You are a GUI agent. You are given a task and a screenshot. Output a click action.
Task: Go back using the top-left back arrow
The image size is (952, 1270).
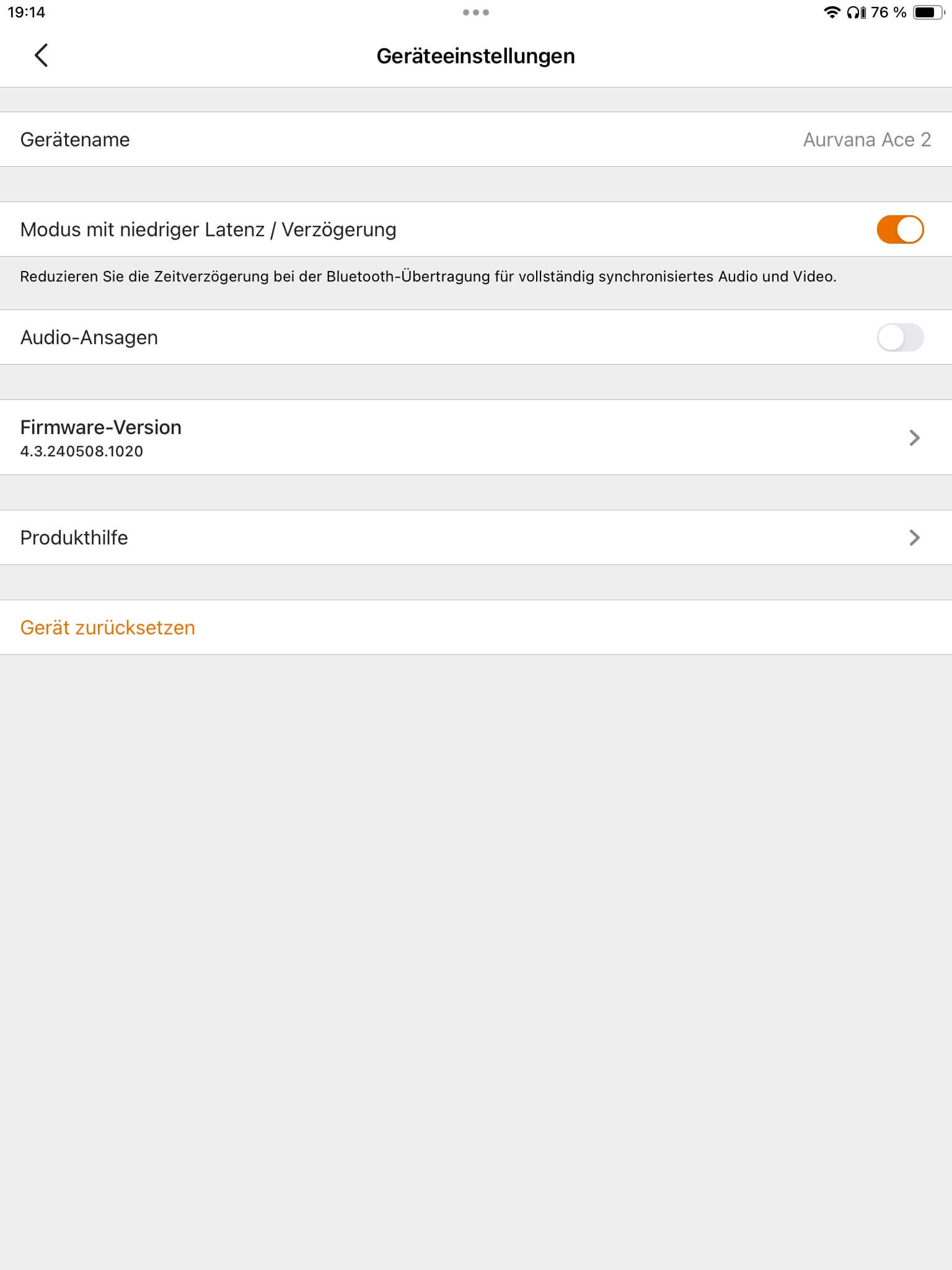41,55
